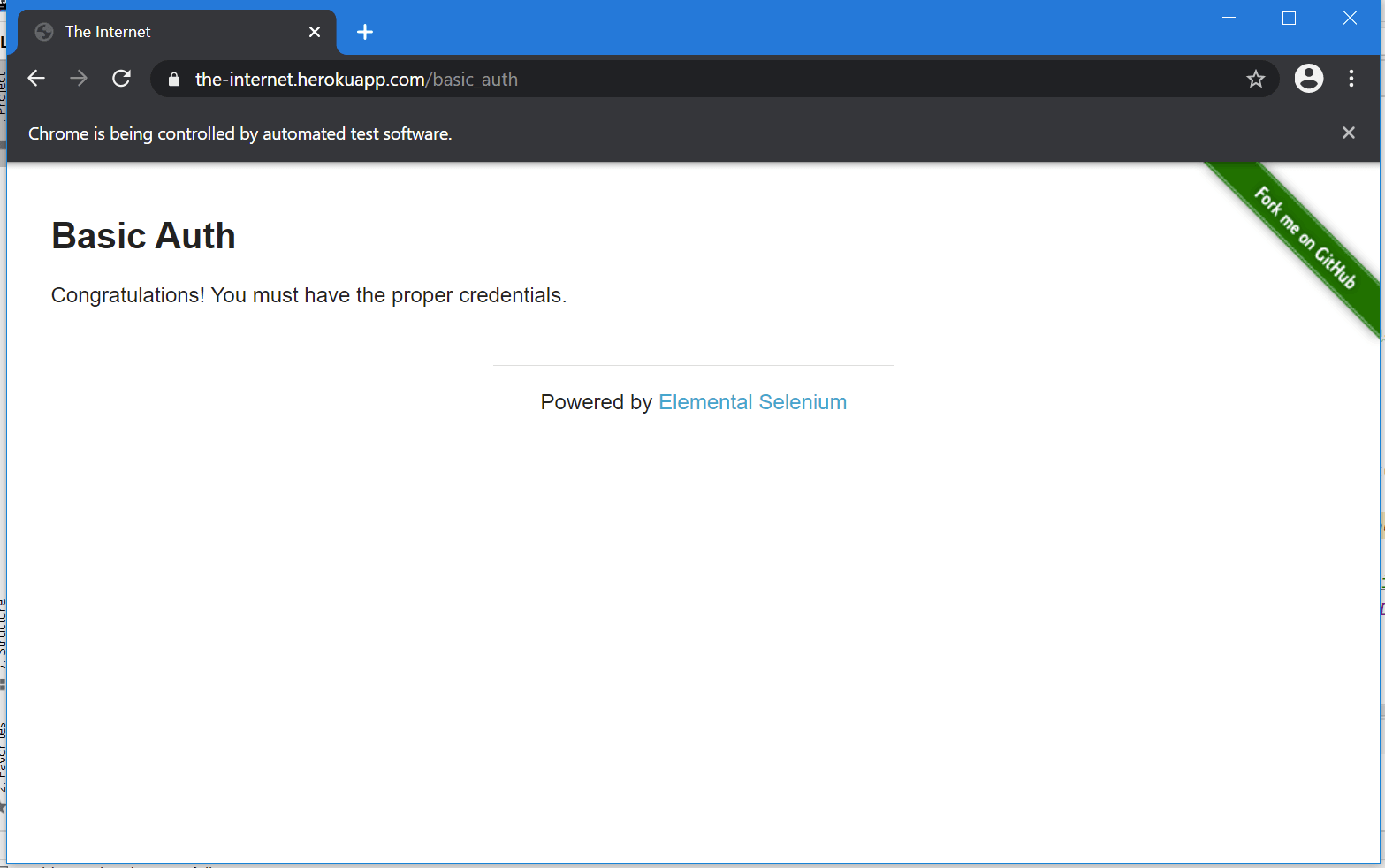Reload the current page

pos(121,78)
